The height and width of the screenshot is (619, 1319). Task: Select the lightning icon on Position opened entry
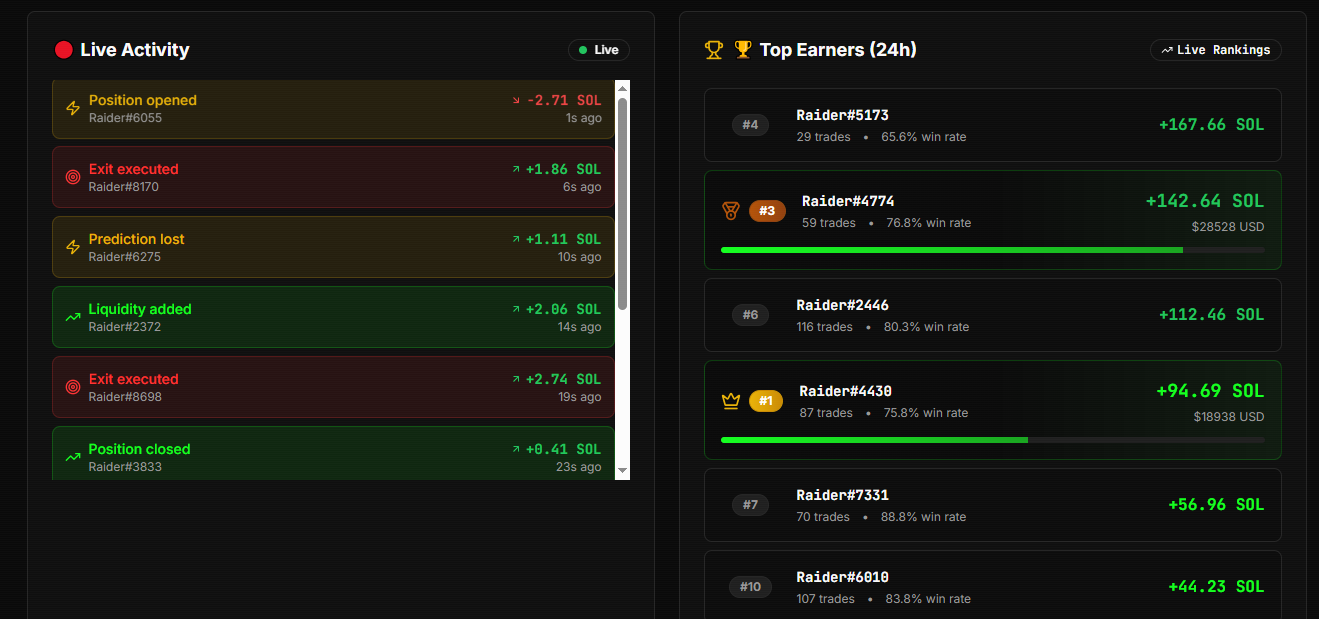click(71, 108)
